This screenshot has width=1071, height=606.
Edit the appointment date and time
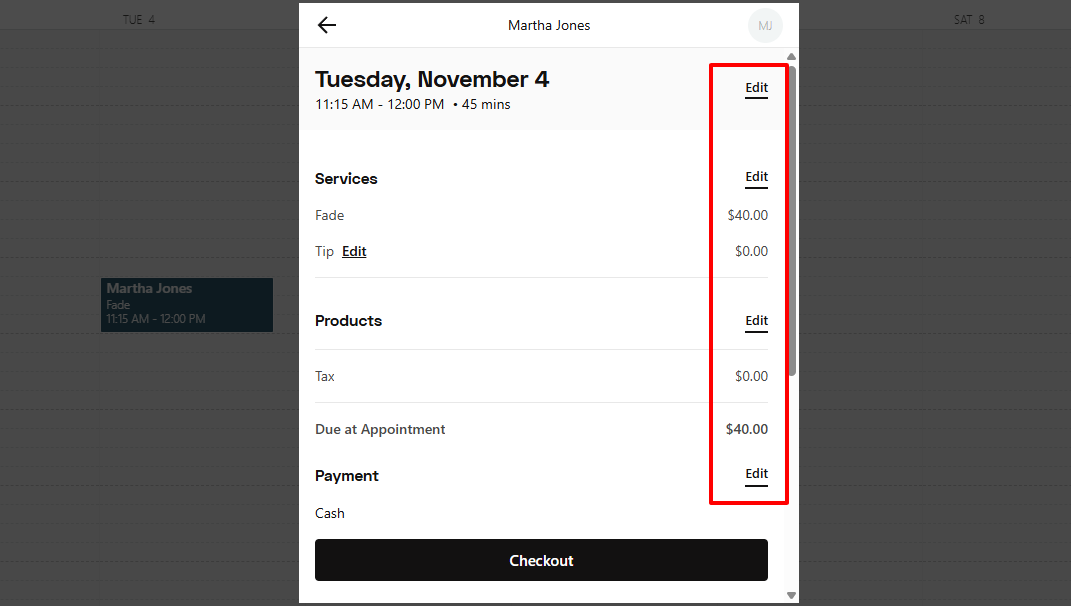[756, 88]
